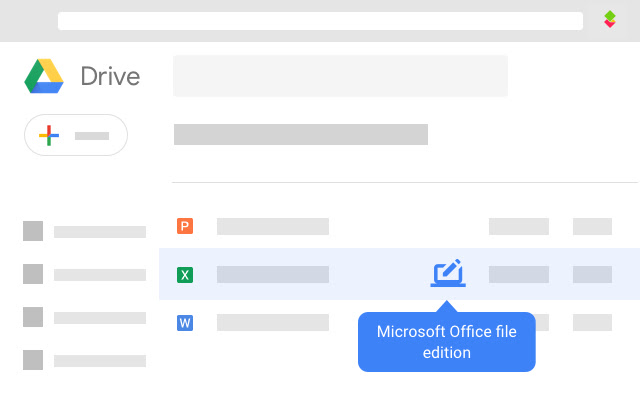640x400 pixels.
Task: Click the folder title bar above list
Action: click(x=300, y=134)
